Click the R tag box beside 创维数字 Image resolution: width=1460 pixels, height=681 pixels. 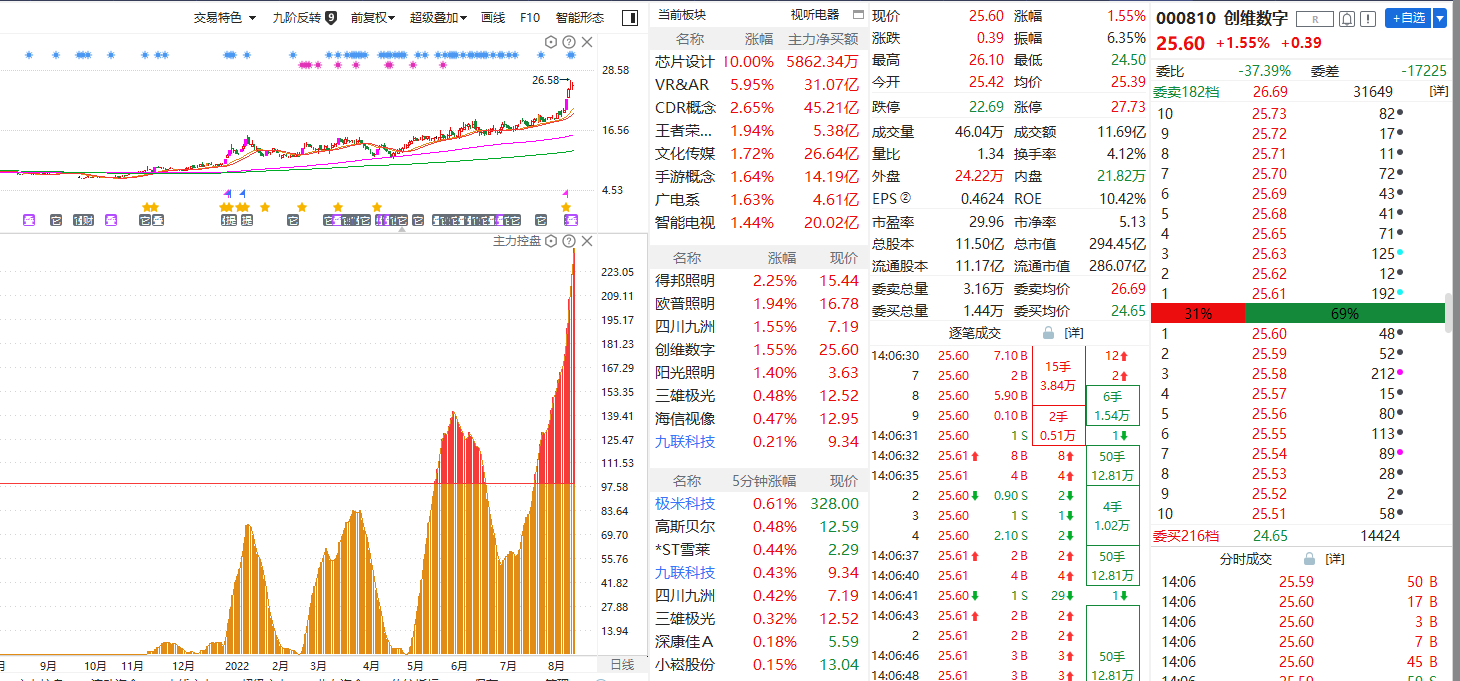tap(1314, 18)
